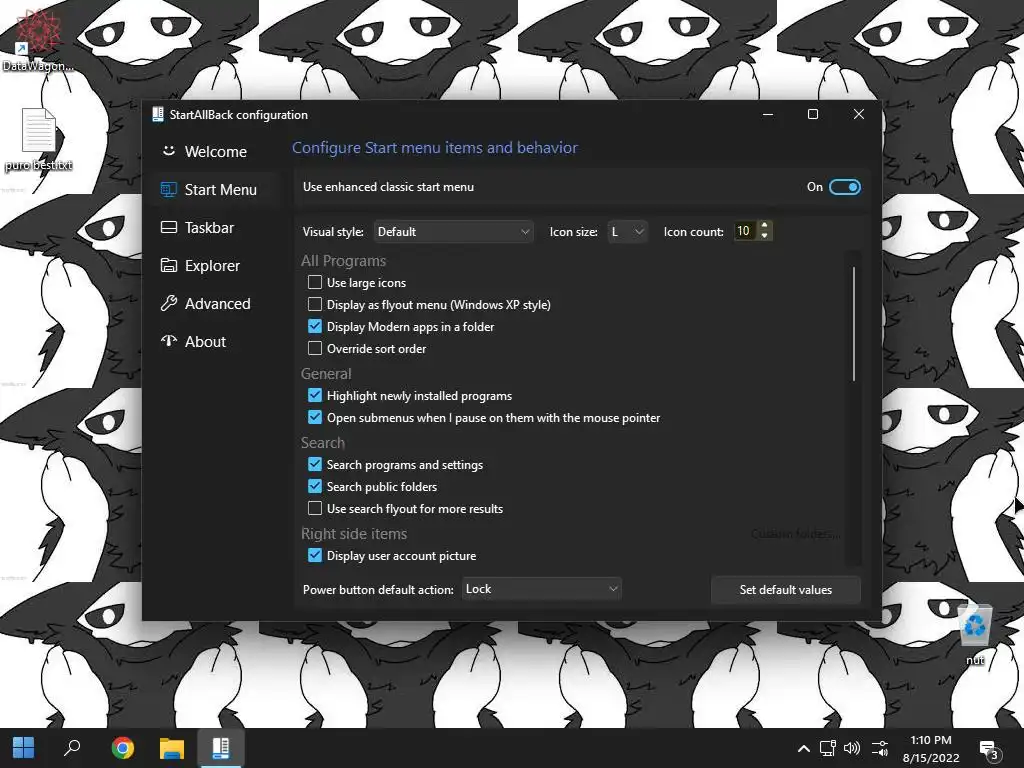Viewport: 1024px width, 768px height.
Task: Uncheck Display Modern apps in a folder
Action: [315, 326]
